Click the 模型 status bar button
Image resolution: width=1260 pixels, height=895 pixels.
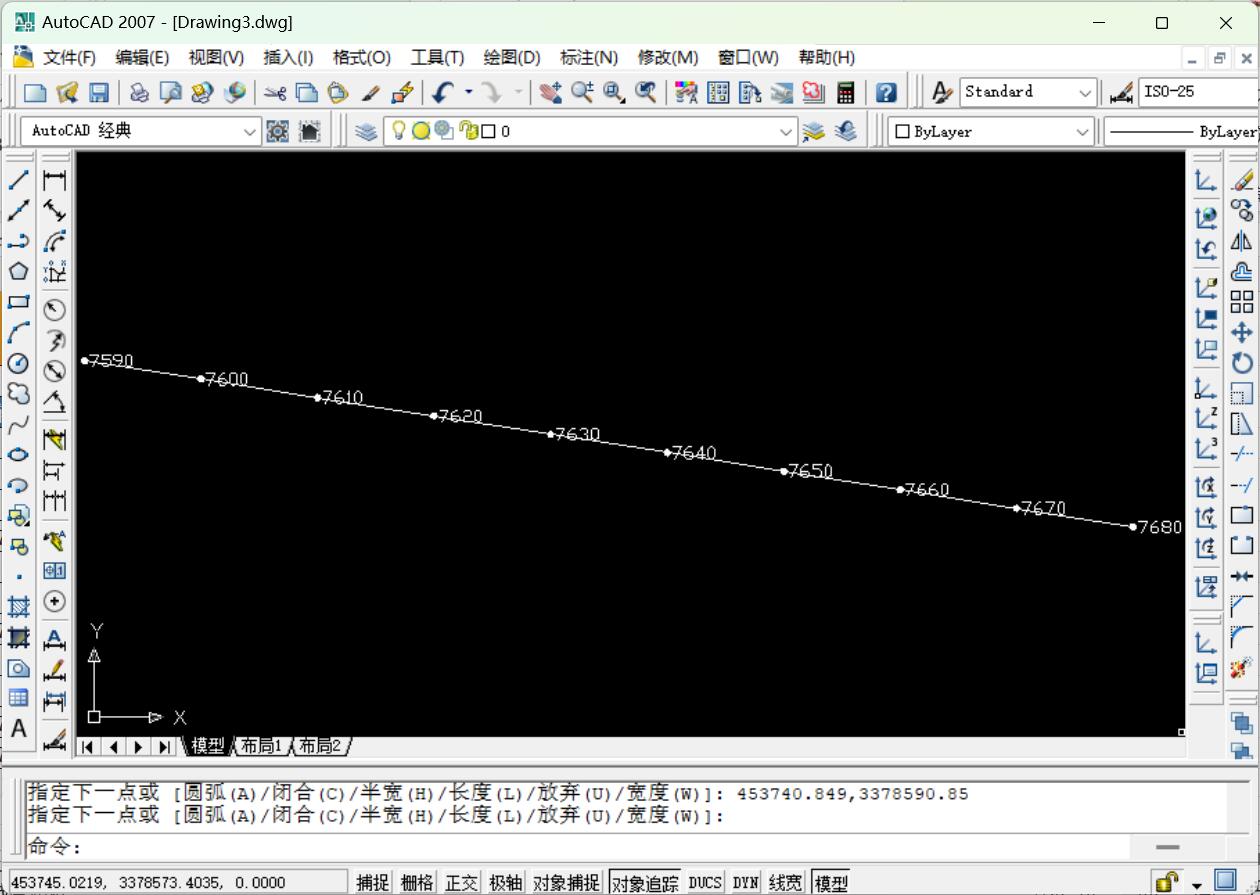[831, 882]
